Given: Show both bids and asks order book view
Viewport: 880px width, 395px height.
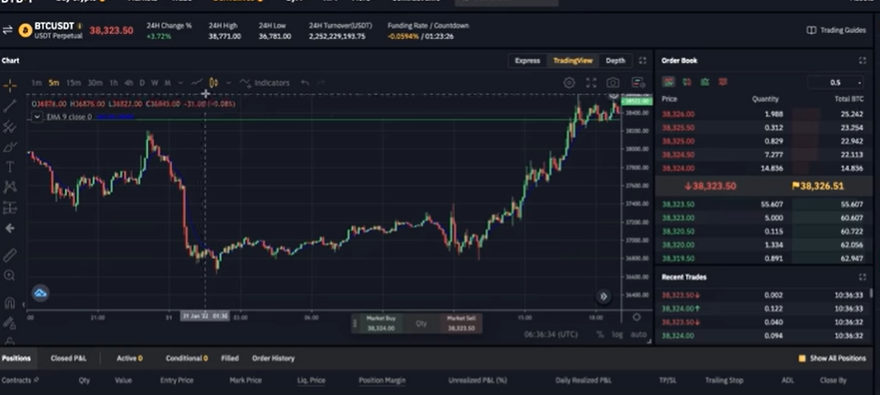Looking at the screenshot, I should (x=668, y=82).
